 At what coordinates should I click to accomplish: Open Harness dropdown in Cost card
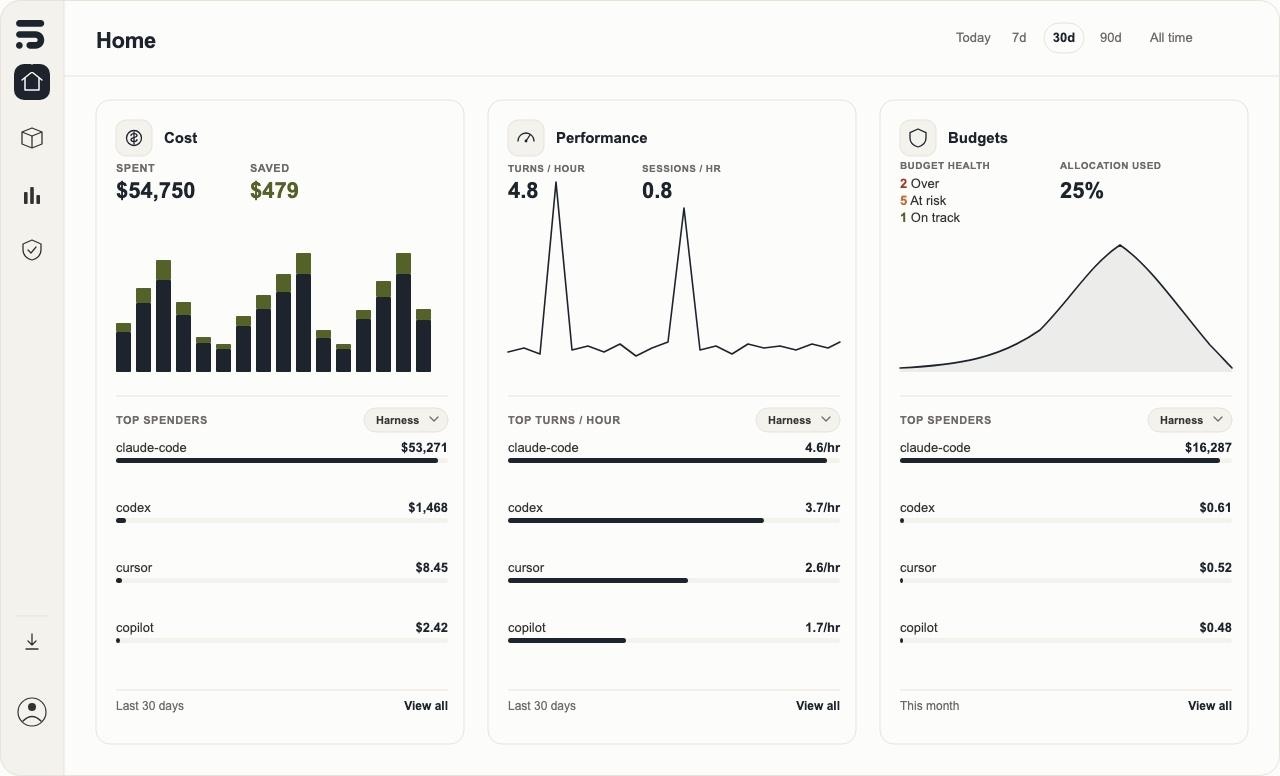click(x=406, y=420)
